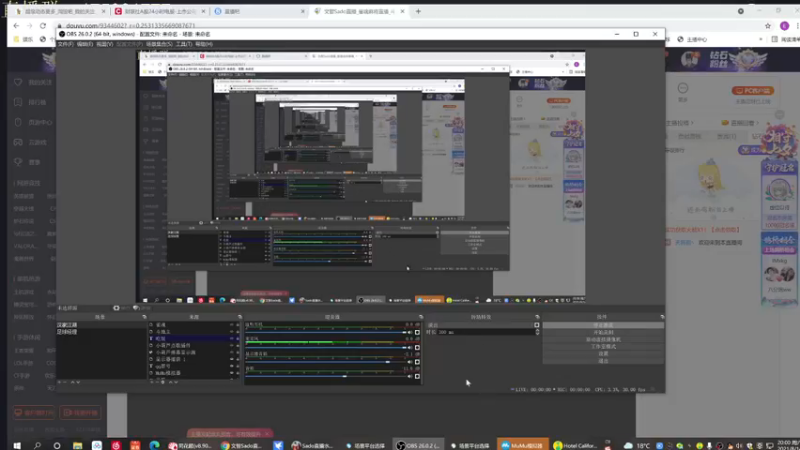Mute the third mixer audio channel
Image resolution: width=800 pixels, height=450 pixels.
click(410, 362)
